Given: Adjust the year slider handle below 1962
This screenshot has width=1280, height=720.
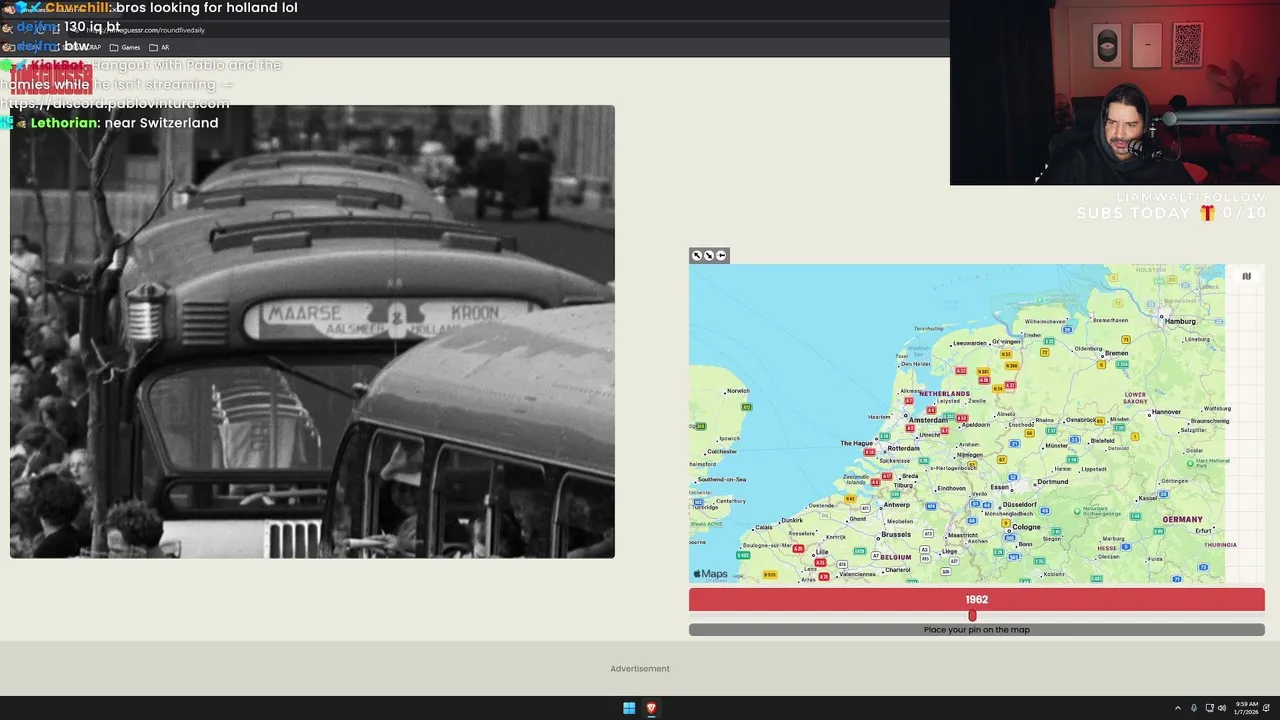Looking at the screenshot, I should coord(972,615).
